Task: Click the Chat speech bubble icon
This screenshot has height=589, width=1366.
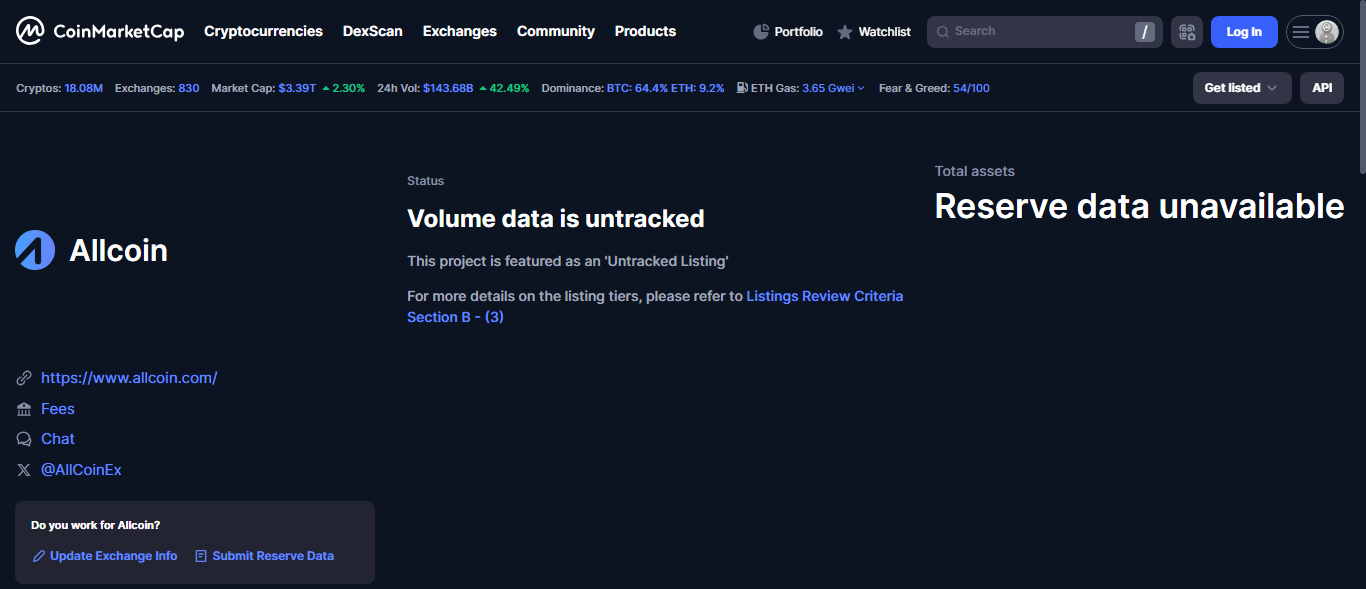Action: tap(24, 439)
